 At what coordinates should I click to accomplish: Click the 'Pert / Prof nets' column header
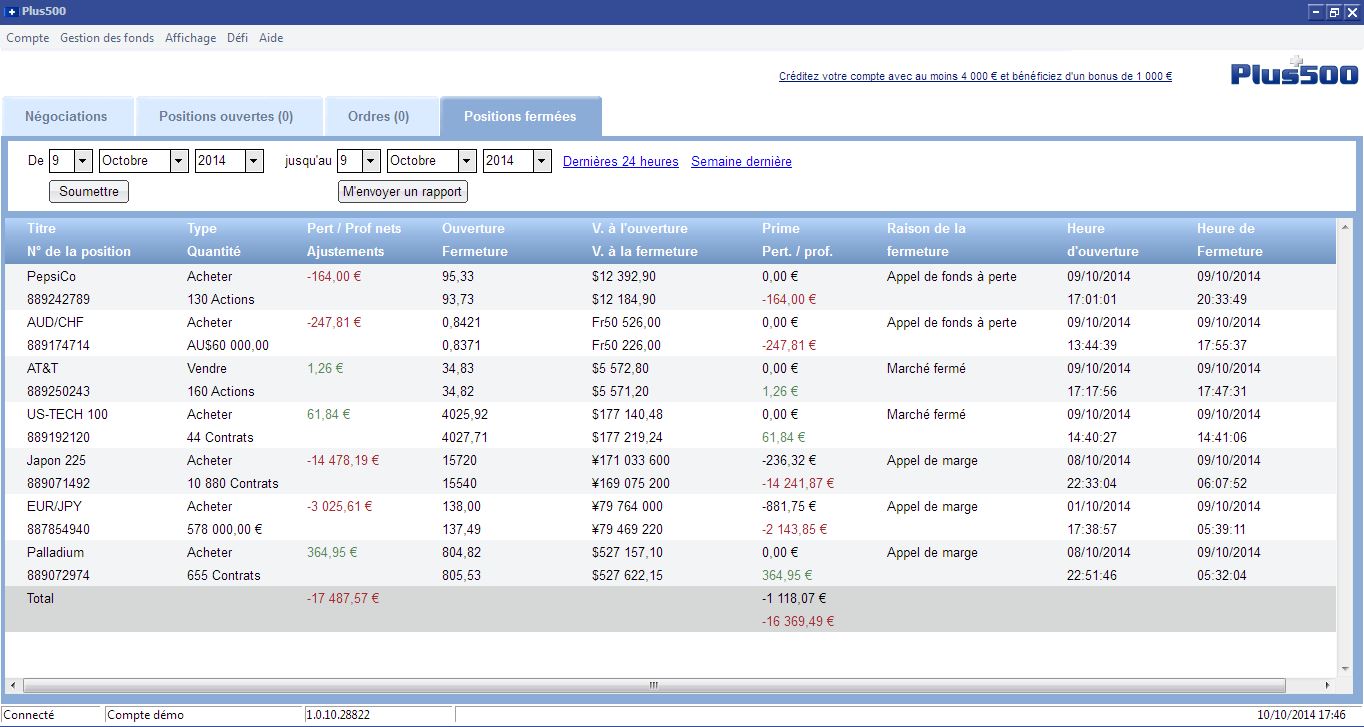click(354, 228)
